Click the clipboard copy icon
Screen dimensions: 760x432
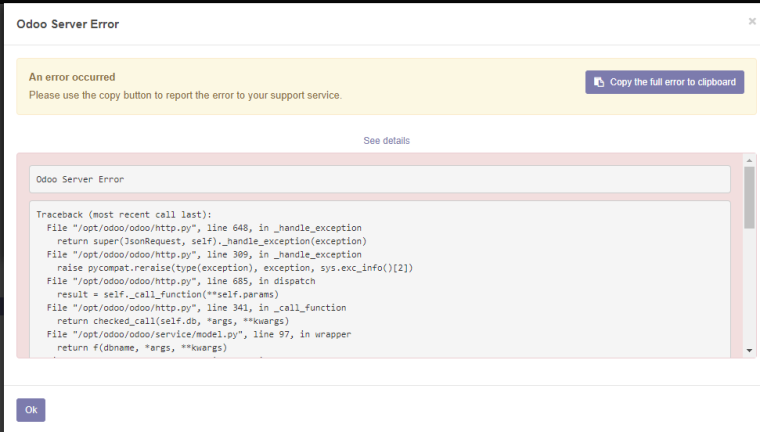coord(599,82)
